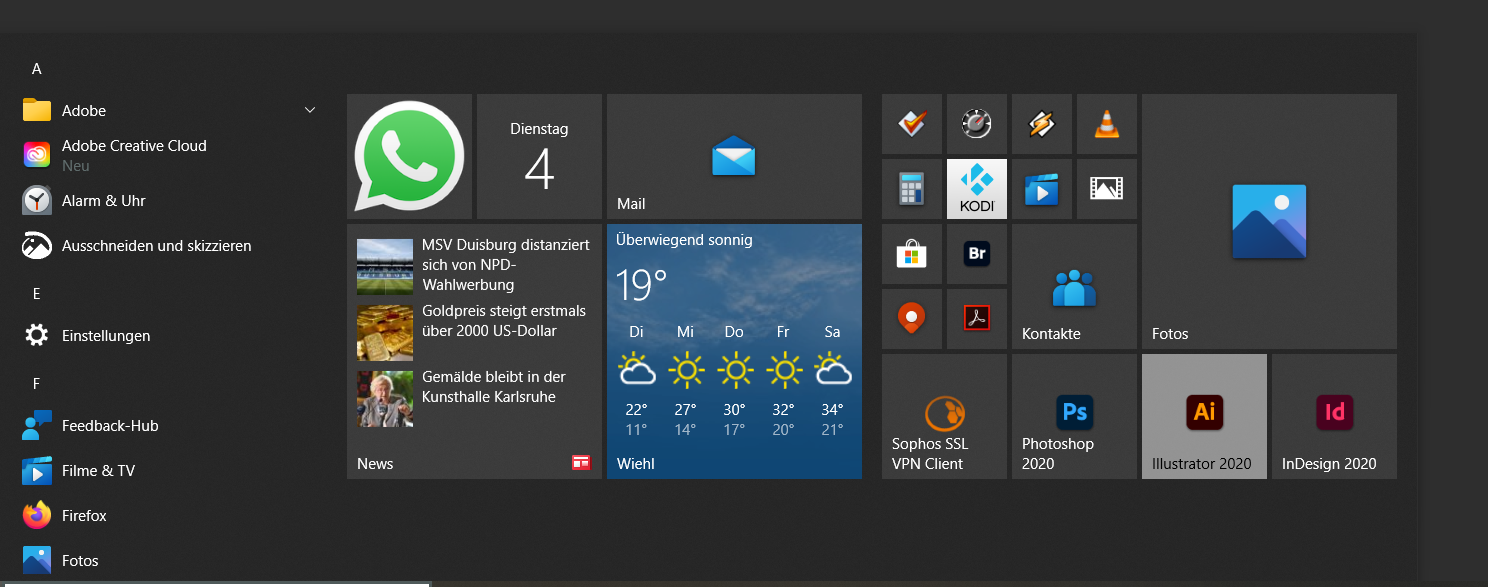
Task: Collapse the Adobe folder in the app list
Action: coord(309,110)
